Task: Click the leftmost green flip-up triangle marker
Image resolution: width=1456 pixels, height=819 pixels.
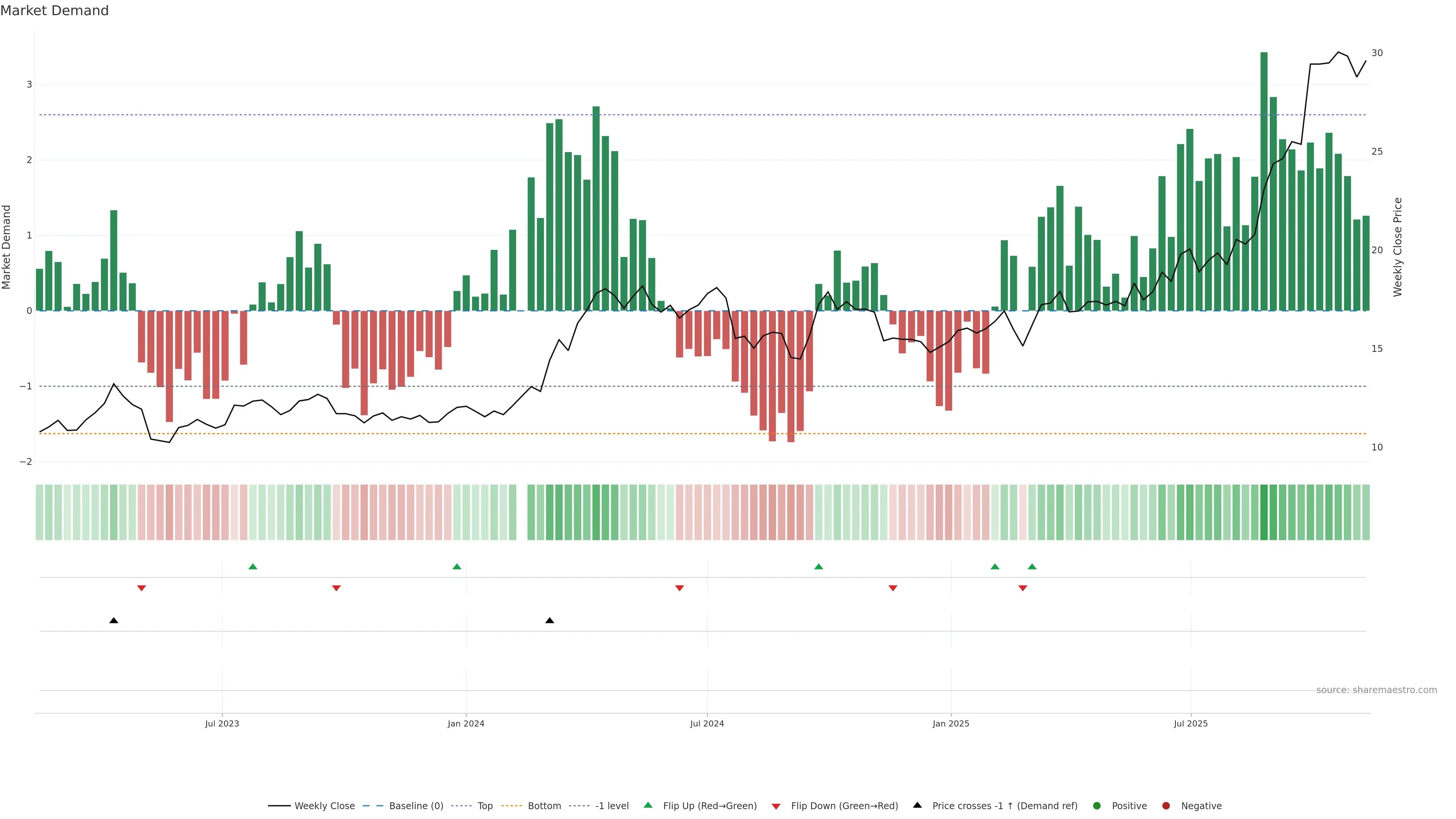Action: 253,566
